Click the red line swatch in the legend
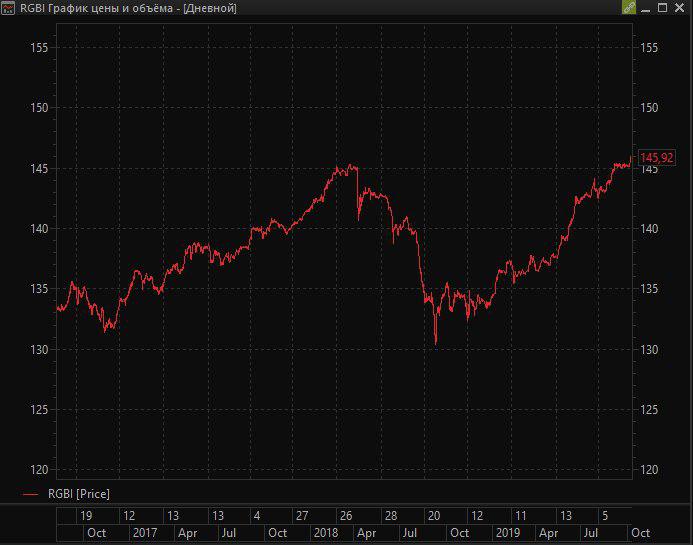The height and width of the screenshot is (545, 693). [x=29, y=494]
